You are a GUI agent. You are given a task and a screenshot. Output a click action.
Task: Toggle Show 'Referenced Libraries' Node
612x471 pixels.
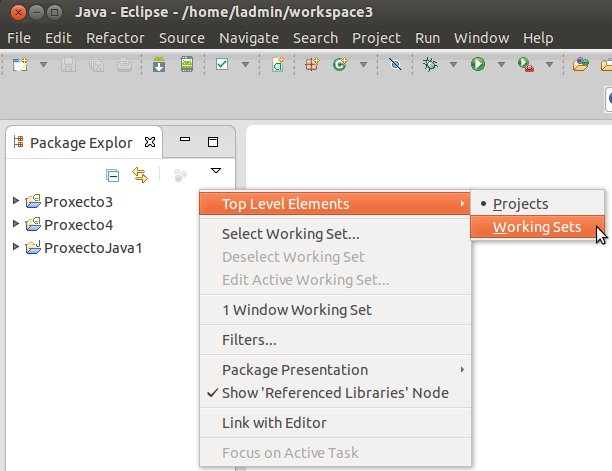pyautogui.click(x=335, y=393)
